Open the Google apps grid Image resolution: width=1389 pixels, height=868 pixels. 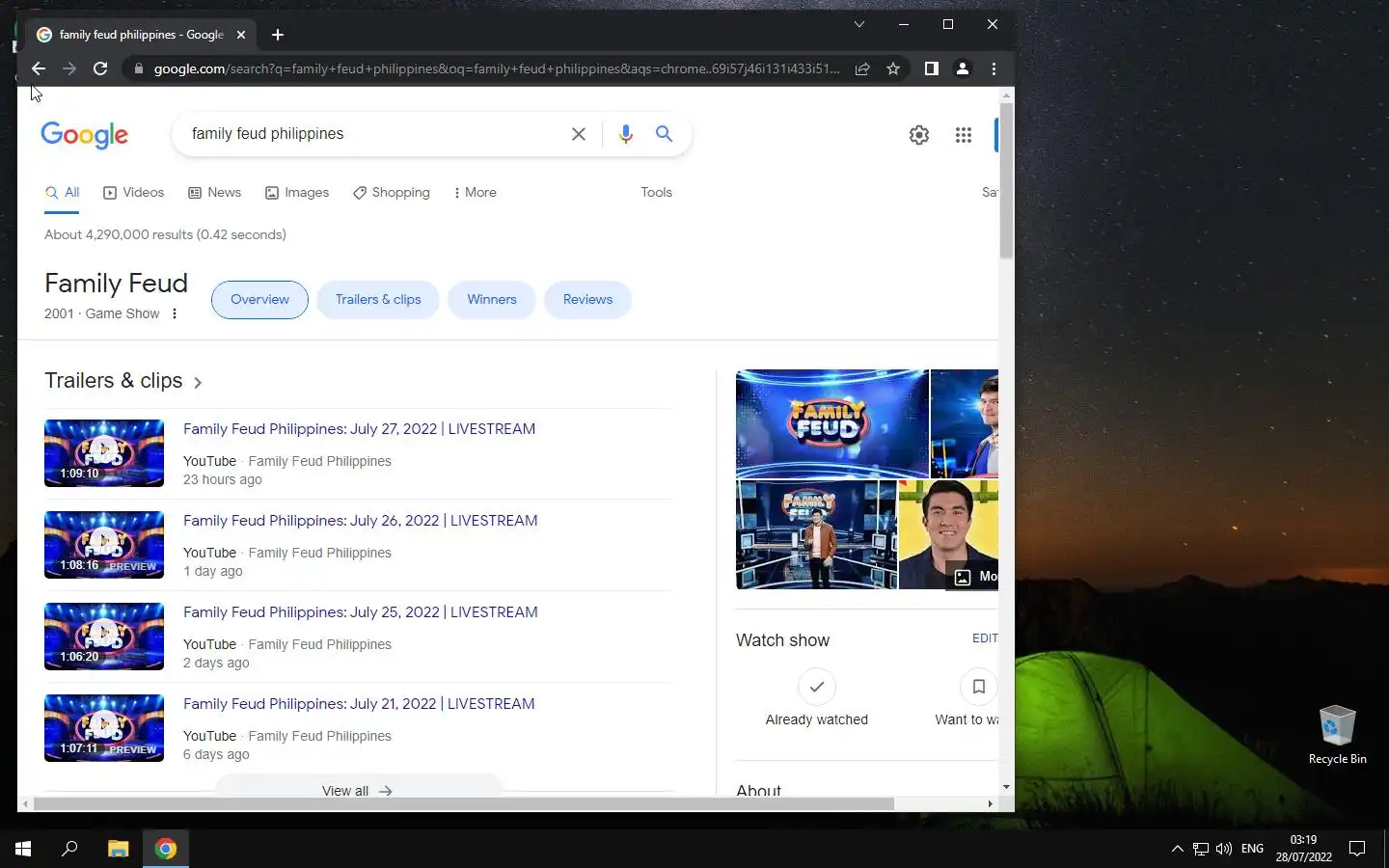pyautogui.click(x=964, y=135)
